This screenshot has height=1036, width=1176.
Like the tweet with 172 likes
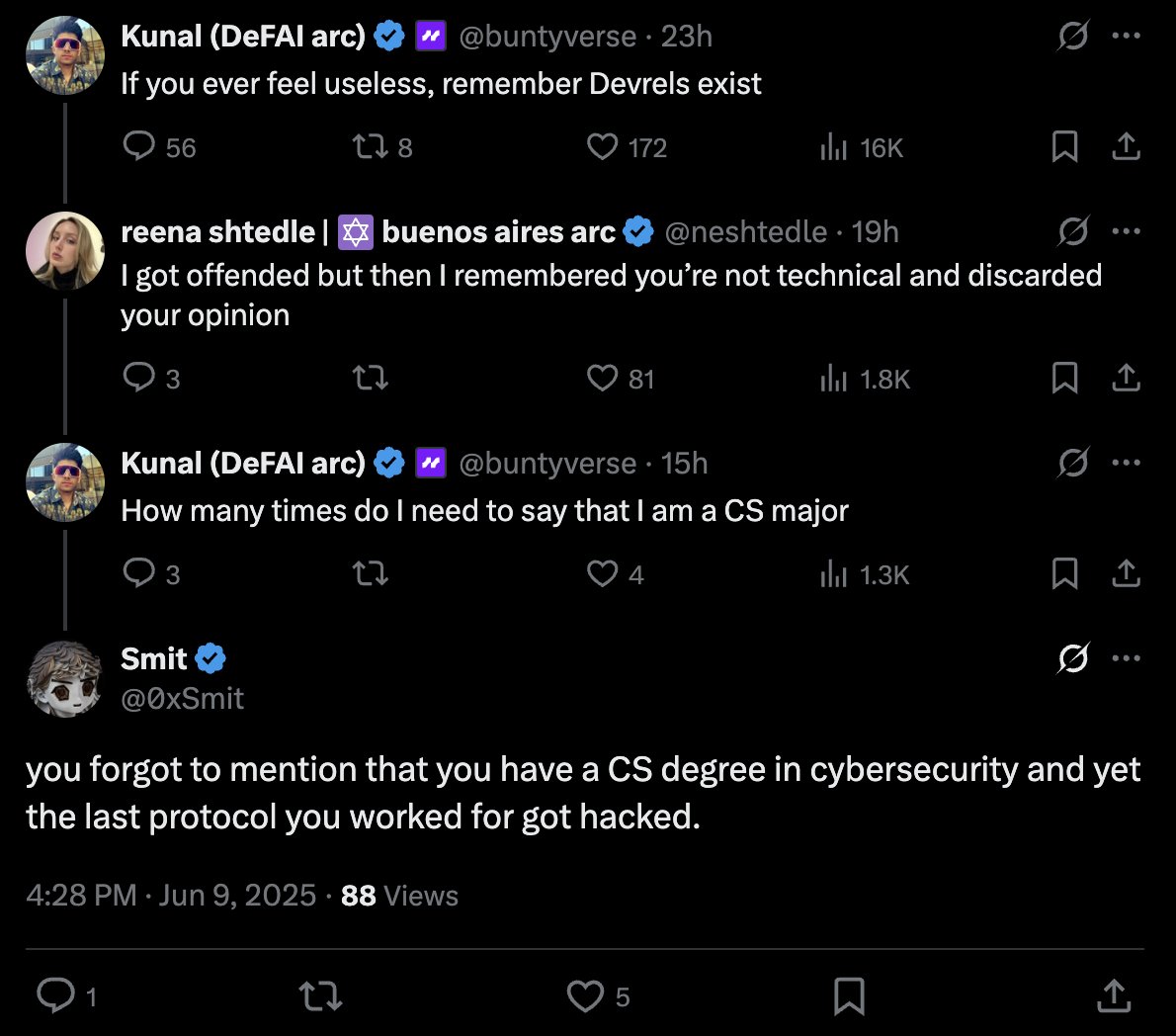pos(602,147)
